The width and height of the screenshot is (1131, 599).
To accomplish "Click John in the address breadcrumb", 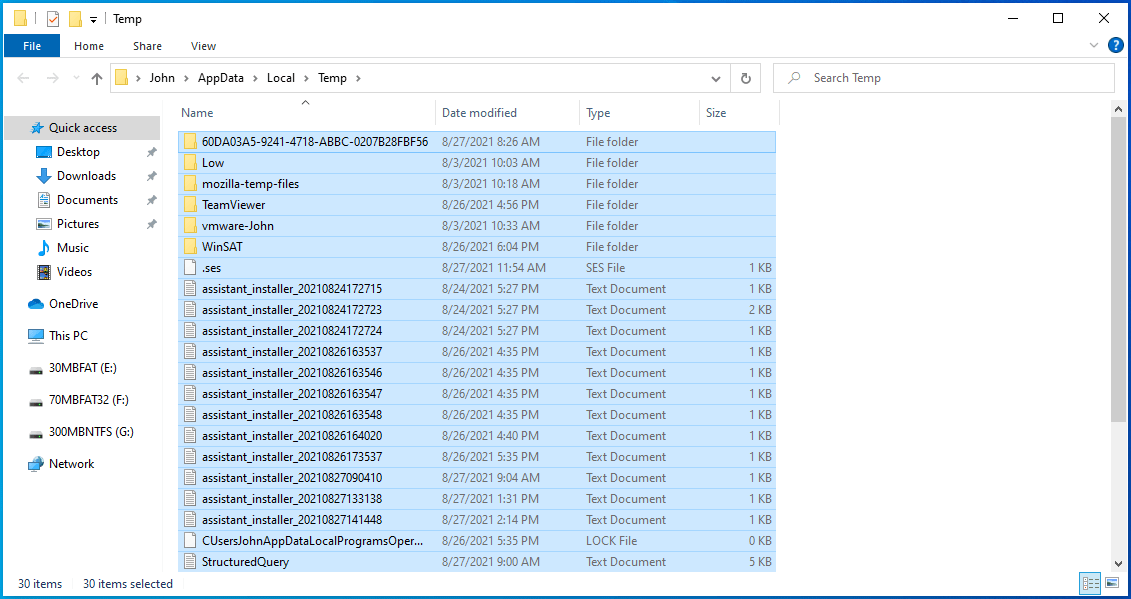I will (162, 78).
